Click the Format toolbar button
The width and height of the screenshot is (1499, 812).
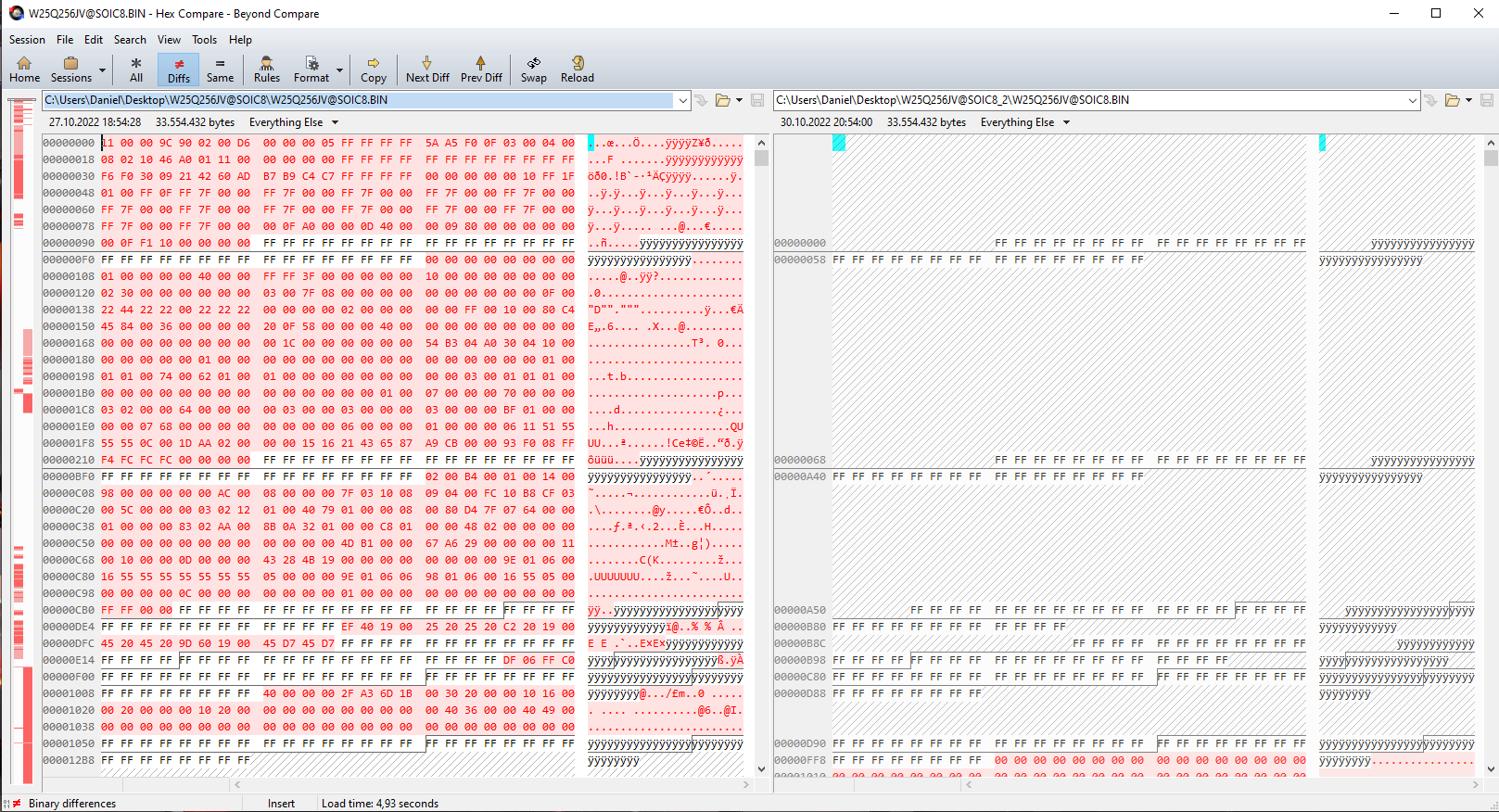click(x=311, y=69)
